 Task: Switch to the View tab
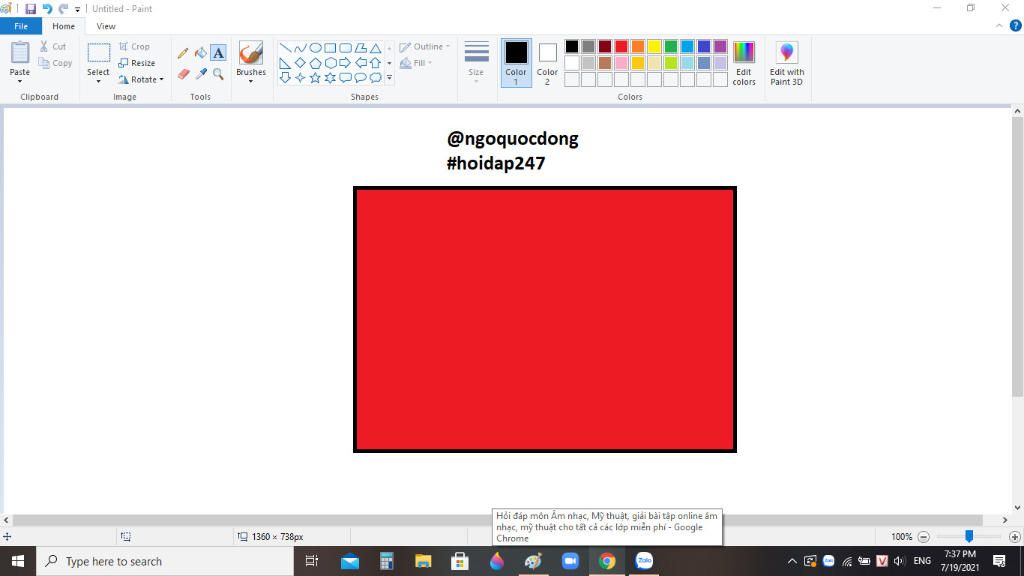click(x=106, y=26)
